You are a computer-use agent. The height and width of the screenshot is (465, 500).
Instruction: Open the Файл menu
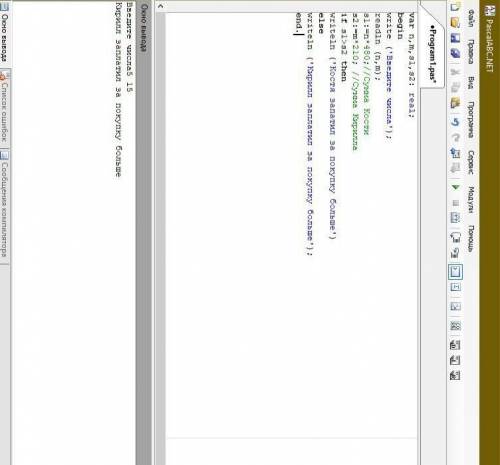pyautogui.click(x=471, y=18)
